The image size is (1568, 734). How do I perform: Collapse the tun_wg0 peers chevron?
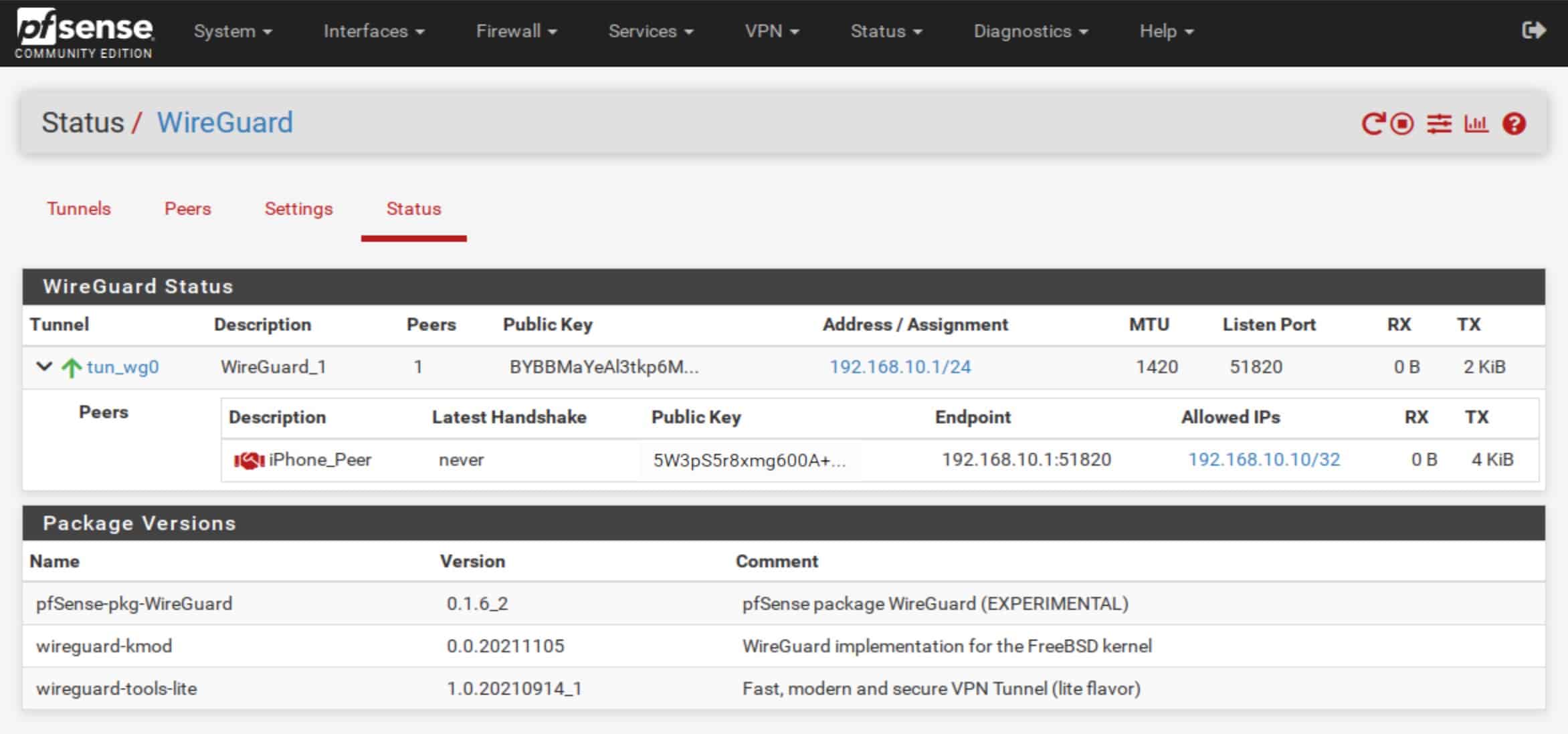[x=44, y=366]
